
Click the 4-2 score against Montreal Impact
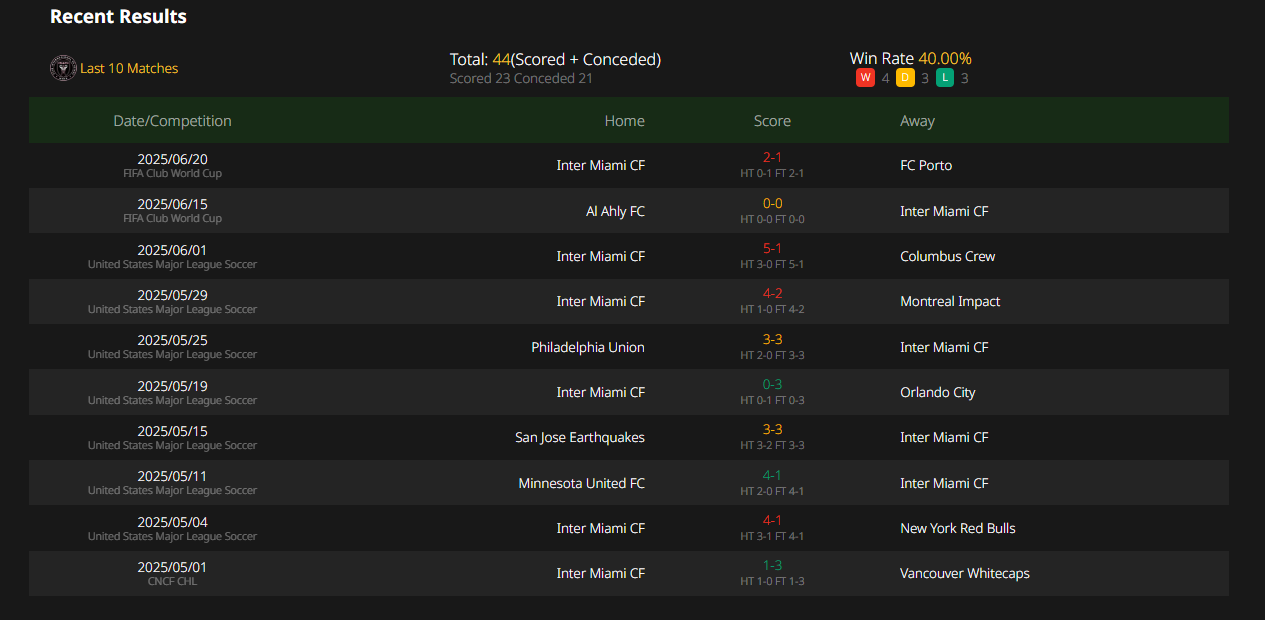(772, 293)
